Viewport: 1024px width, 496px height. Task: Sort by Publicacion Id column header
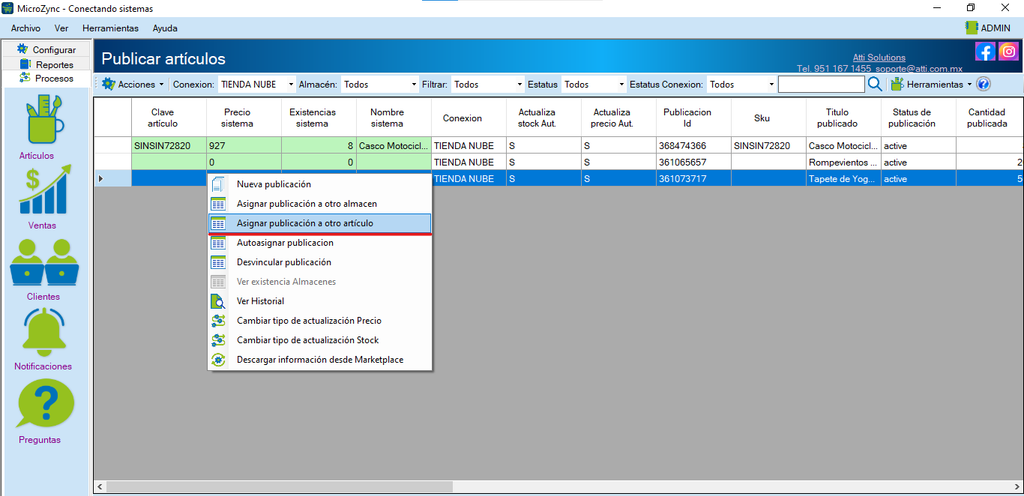(x=694, y=117)
